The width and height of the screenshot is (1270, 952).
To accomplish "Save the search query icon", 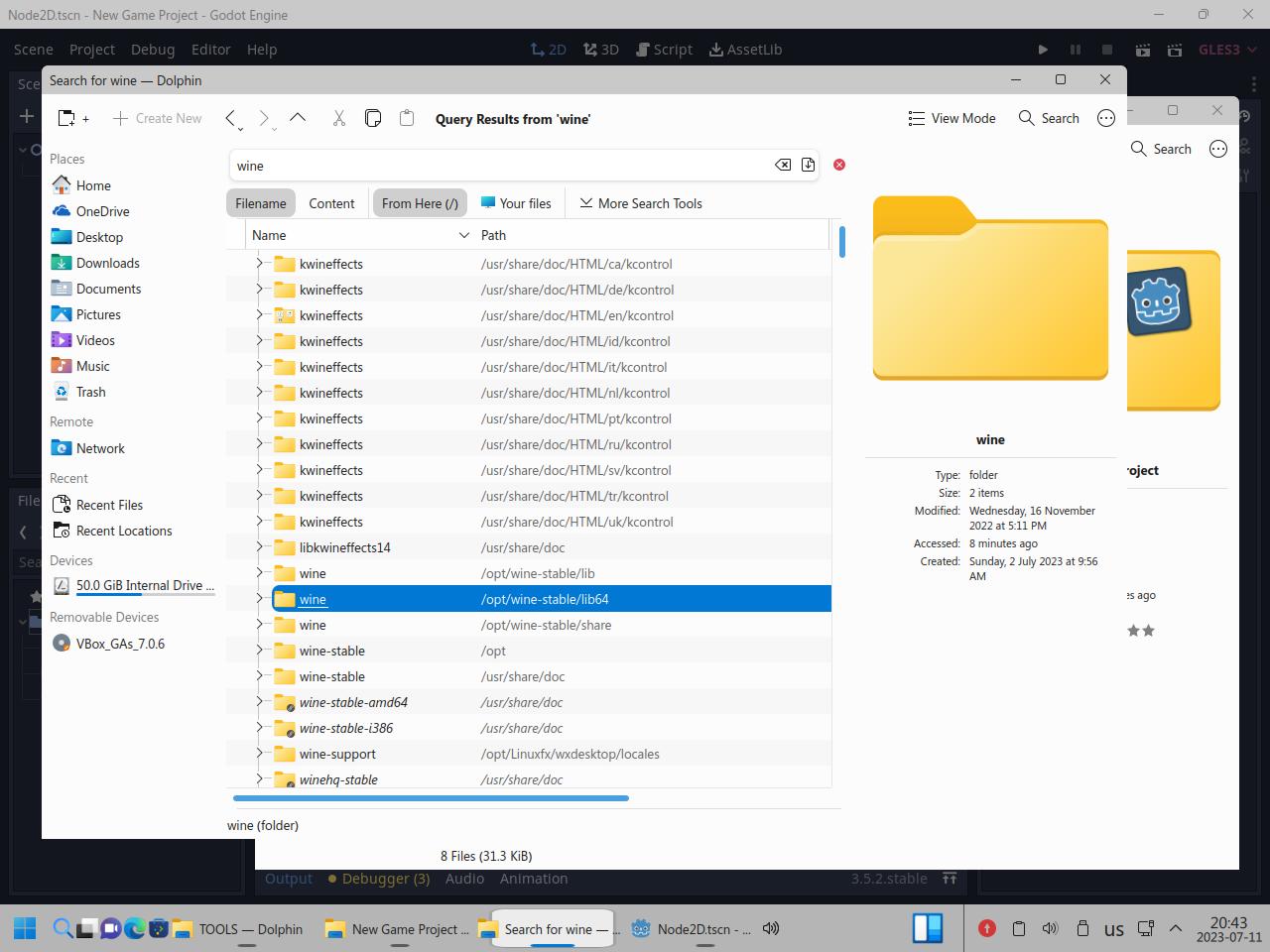I will point(808,165).
